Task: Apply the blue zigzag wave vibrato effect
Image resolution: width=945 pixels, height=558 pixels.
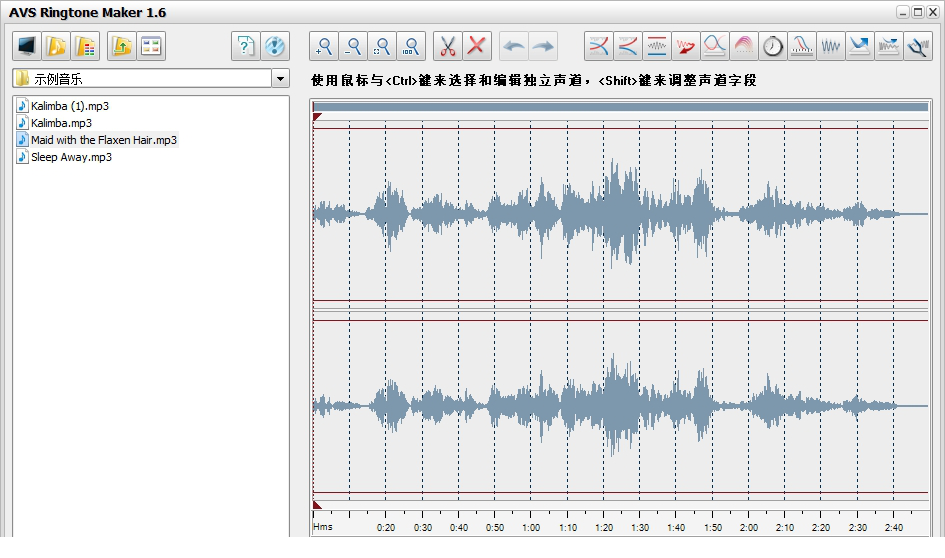Action: (830, 46)
